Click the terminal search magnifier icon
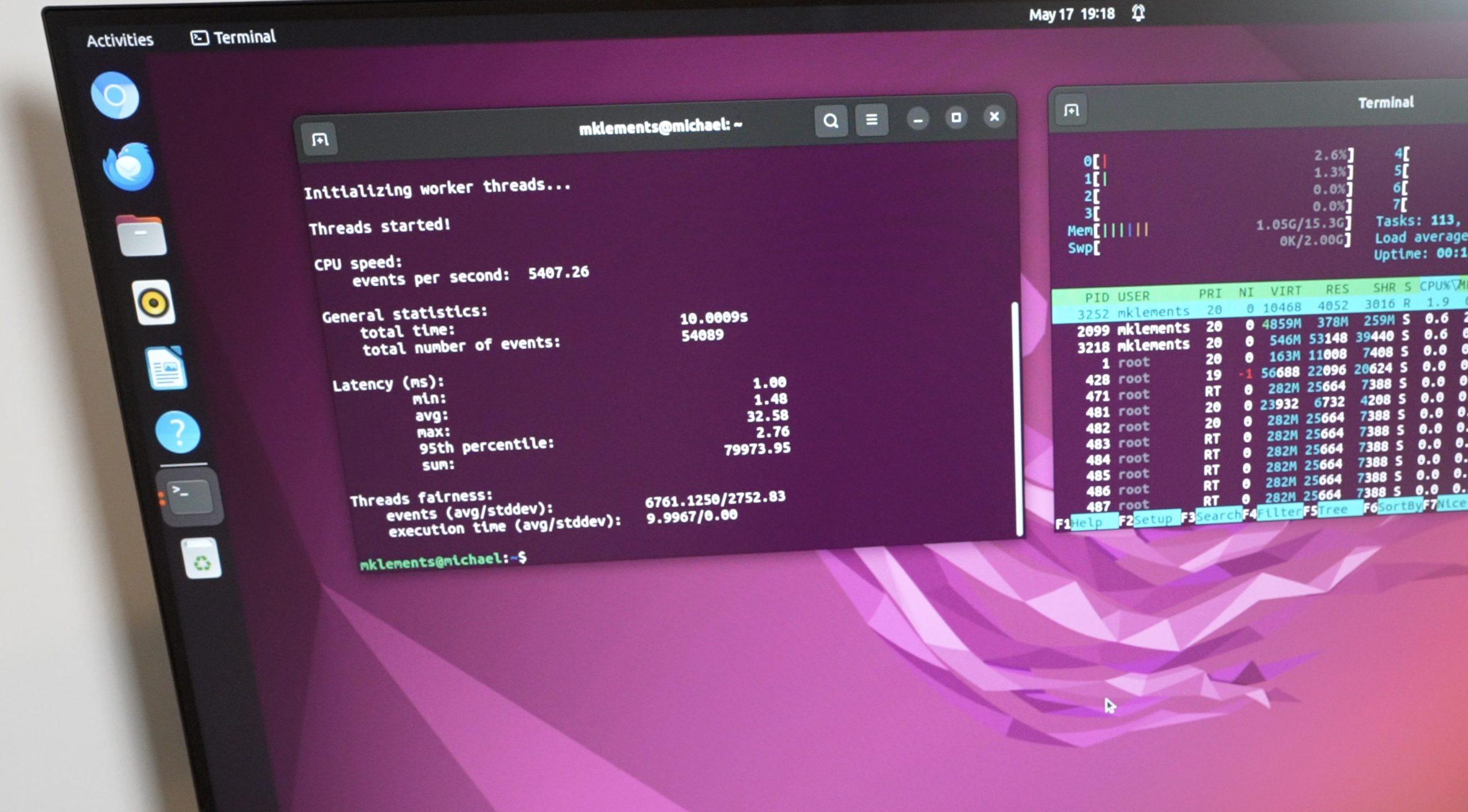The height and width of the screenshot is (812, 1468). pyautogui.click(x=831, y=121)
